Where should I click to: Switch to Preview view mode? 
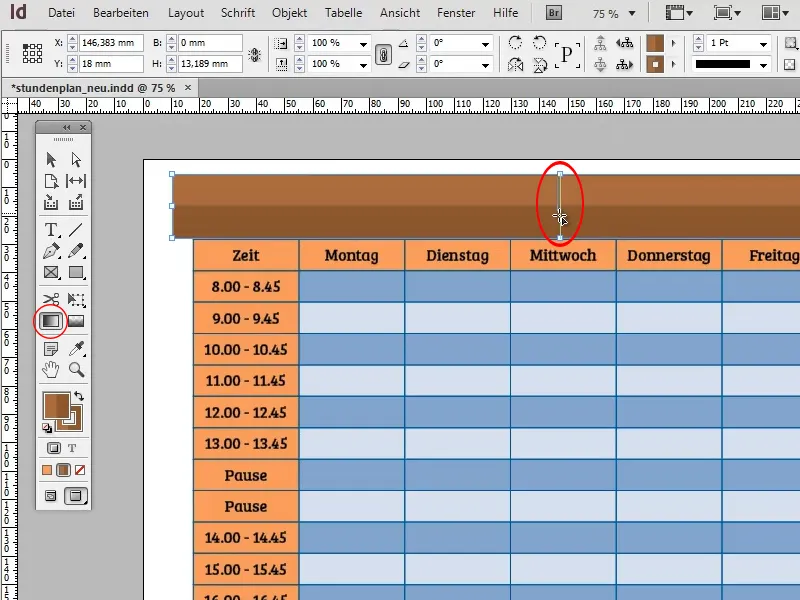click(x=76, y=495)
